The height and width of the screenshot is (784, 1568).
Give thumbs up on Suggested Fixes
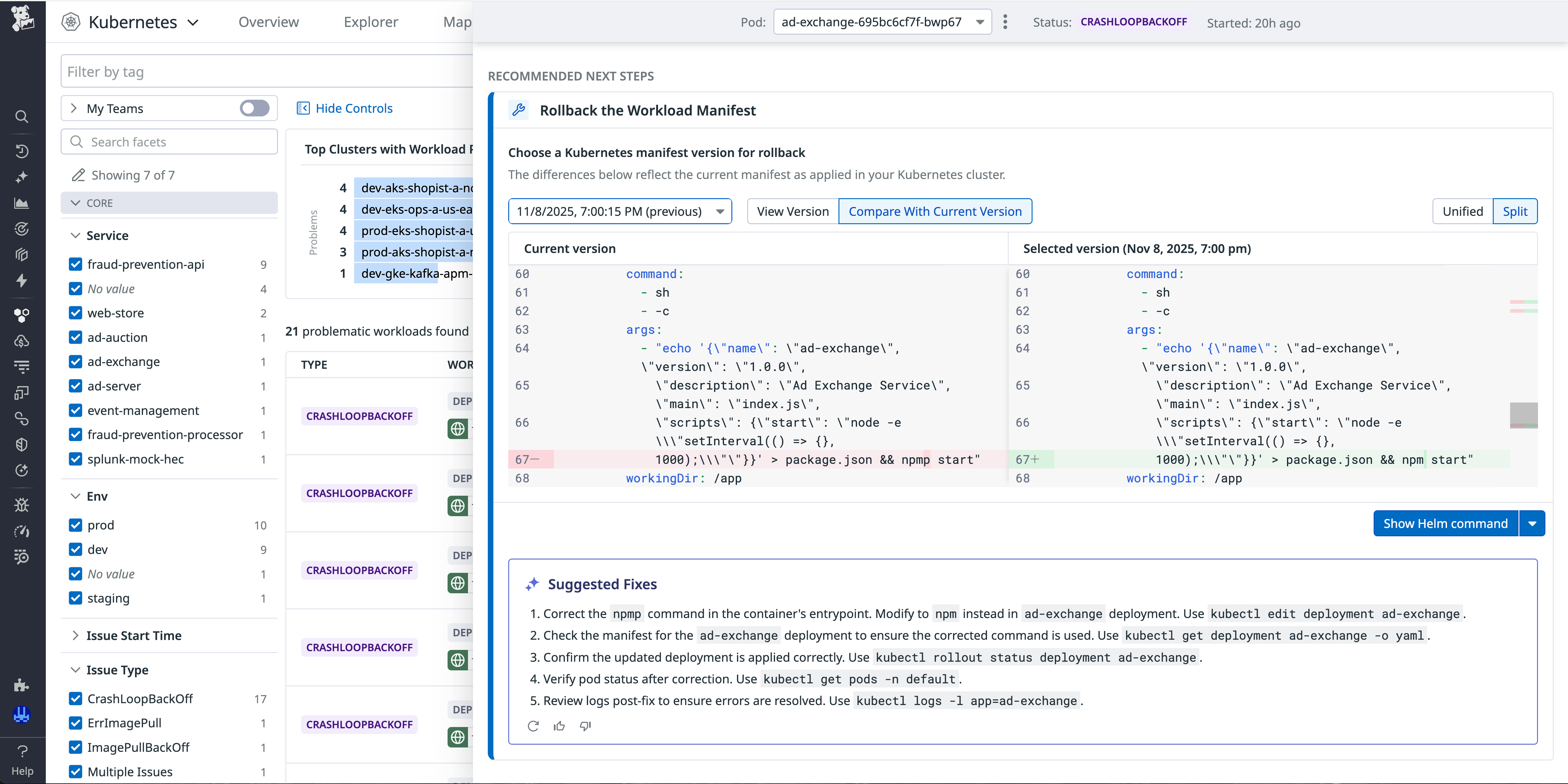(559, 725)
